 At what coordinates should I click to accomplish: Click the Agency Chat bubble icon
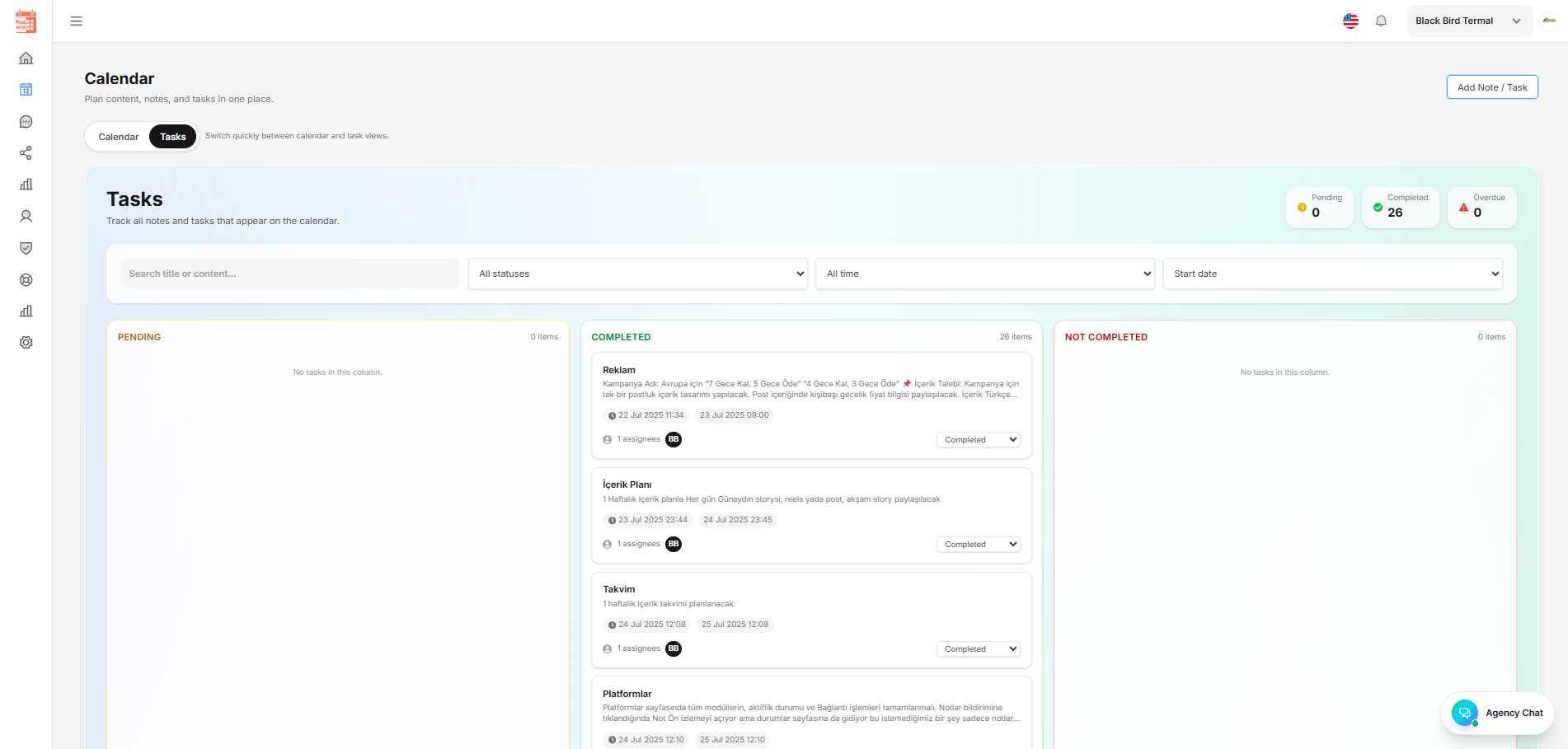coord(1465,713)
